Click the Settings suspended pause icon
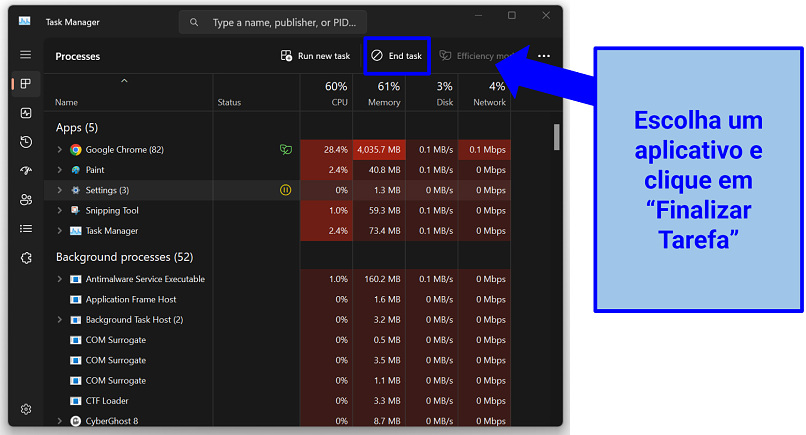This screenshot has height=435, width=806. point(286,190)
